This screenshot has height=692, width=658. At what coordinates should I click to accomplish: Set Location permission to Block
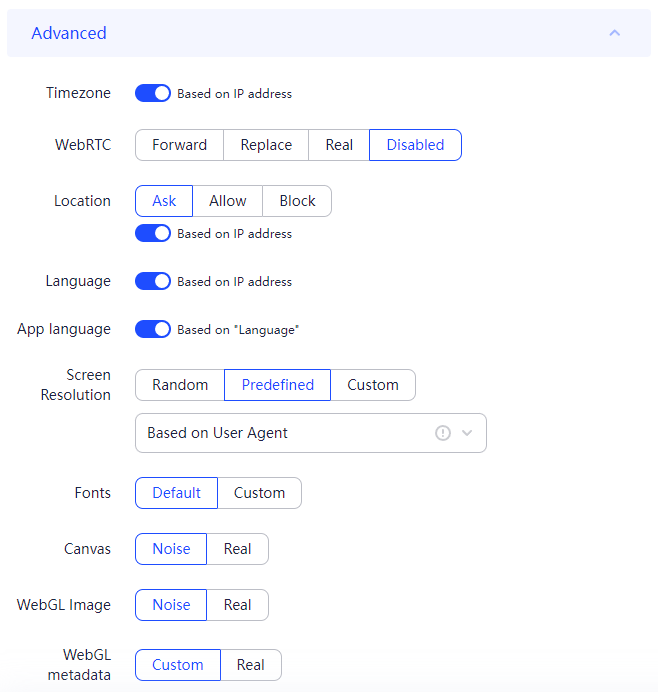tap(297, 201)
